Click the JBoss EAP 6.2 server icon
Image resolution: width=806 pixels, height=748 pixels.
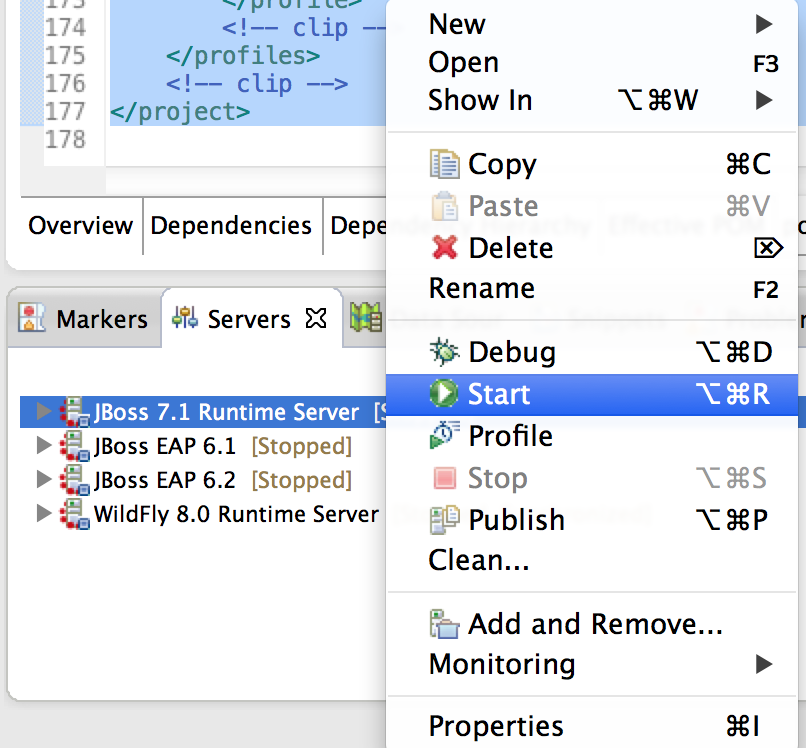(x=75, y=480)
